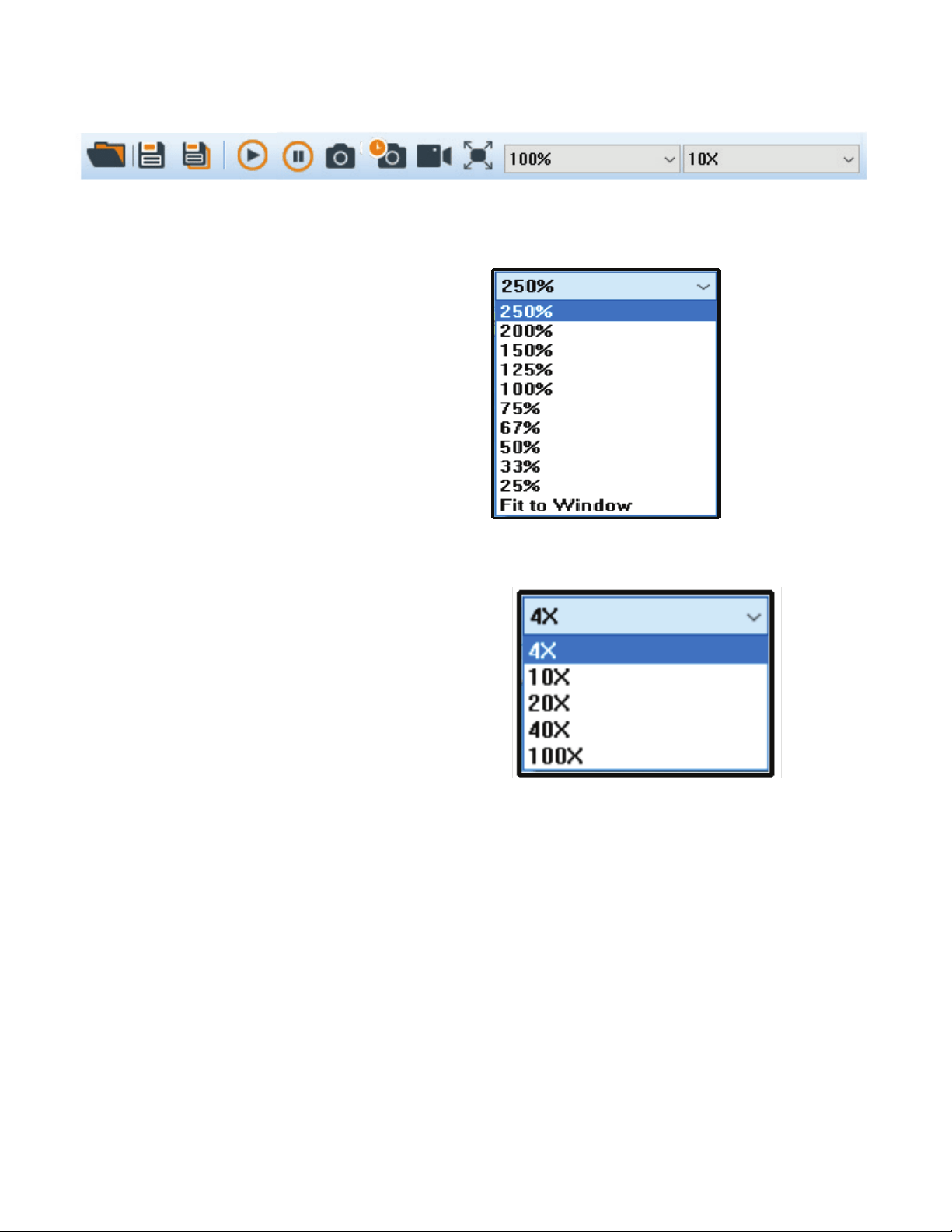Click the first Save disk icon
952x1232 pixels.
[x=152, y=155]
